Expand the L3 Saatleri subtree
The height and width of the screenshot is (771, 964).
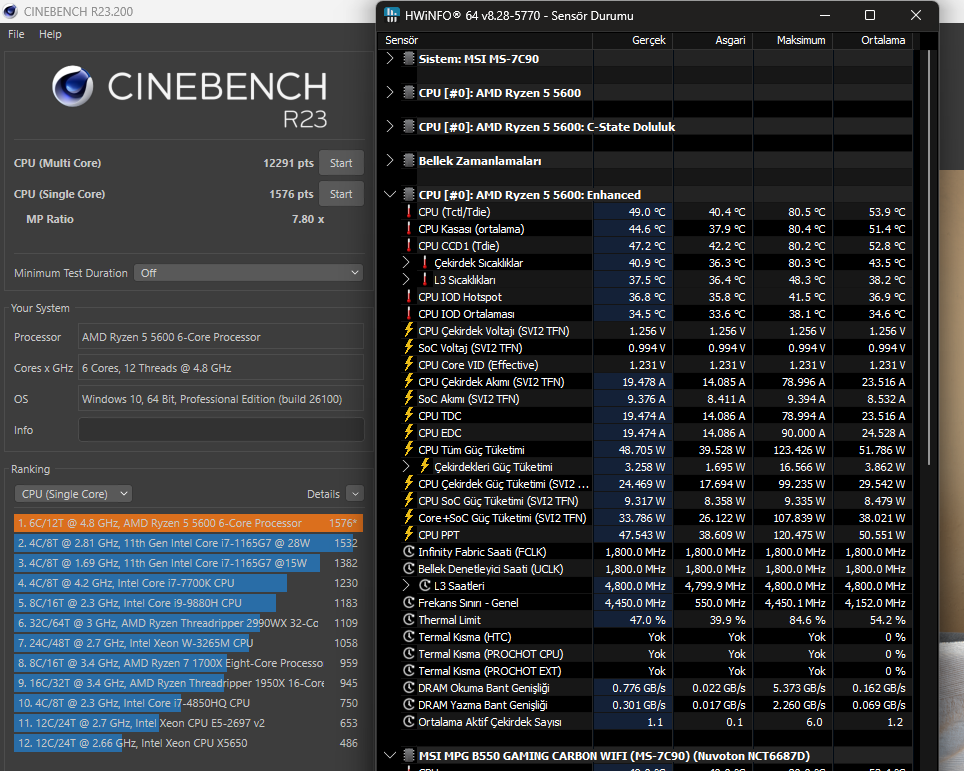pyautogui.click(x=406, y=585)
